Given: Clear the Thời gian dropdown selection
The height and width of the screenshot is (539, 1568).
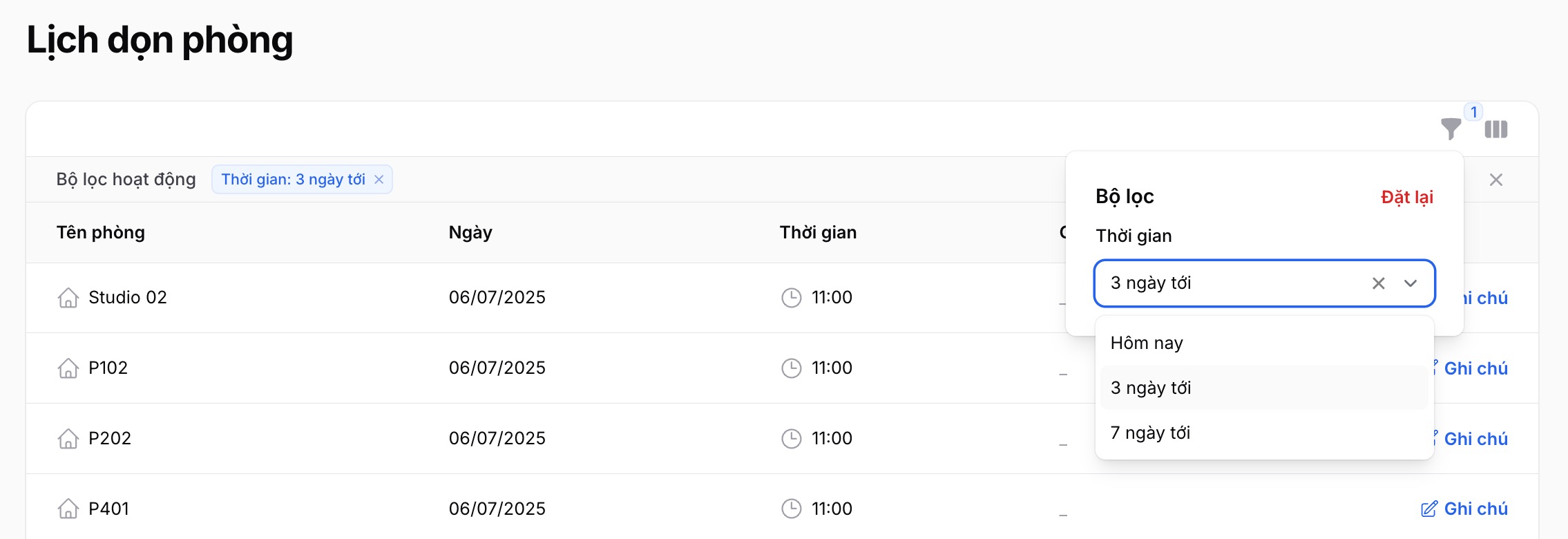Looking at the screenshot, I should [x=1379, y=283].
